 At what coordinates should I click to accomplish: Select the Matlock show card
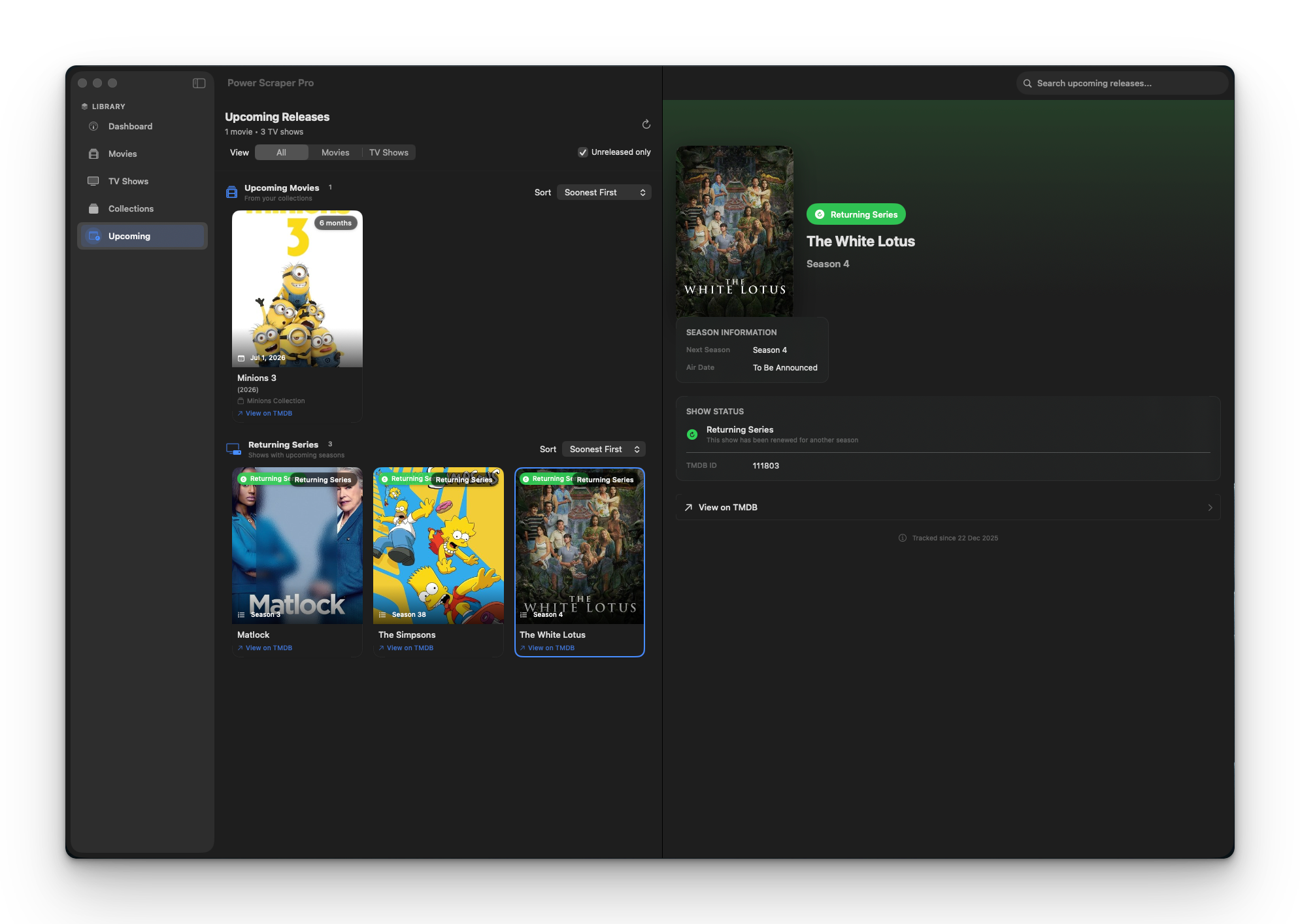297,546
